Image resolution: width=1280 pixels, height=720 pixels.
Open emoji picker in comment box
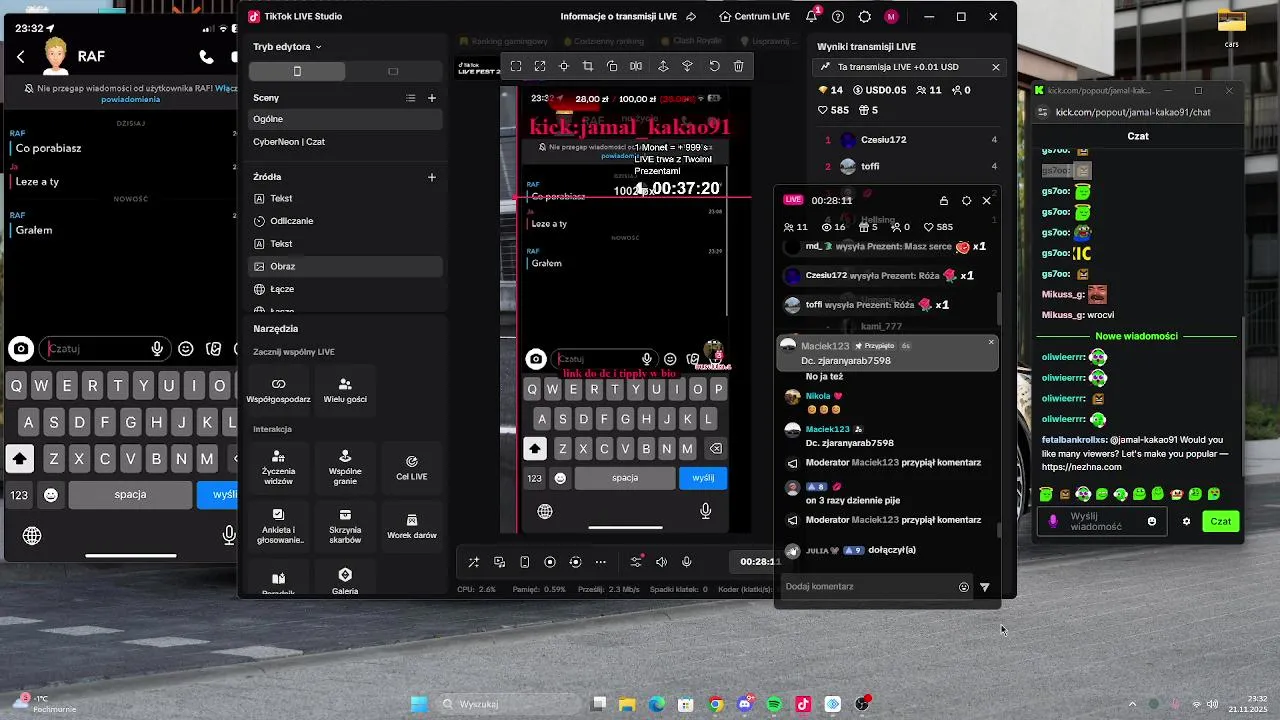pos(964,587)
